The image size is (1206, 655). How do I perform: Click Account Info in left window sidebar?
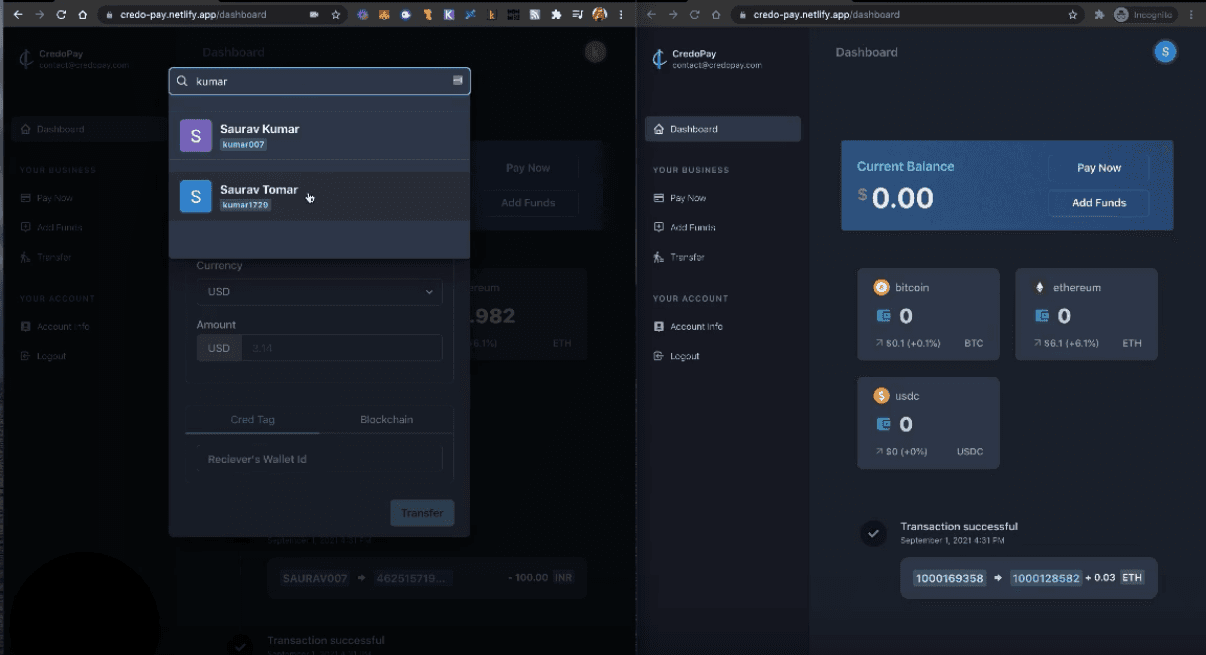55,326
